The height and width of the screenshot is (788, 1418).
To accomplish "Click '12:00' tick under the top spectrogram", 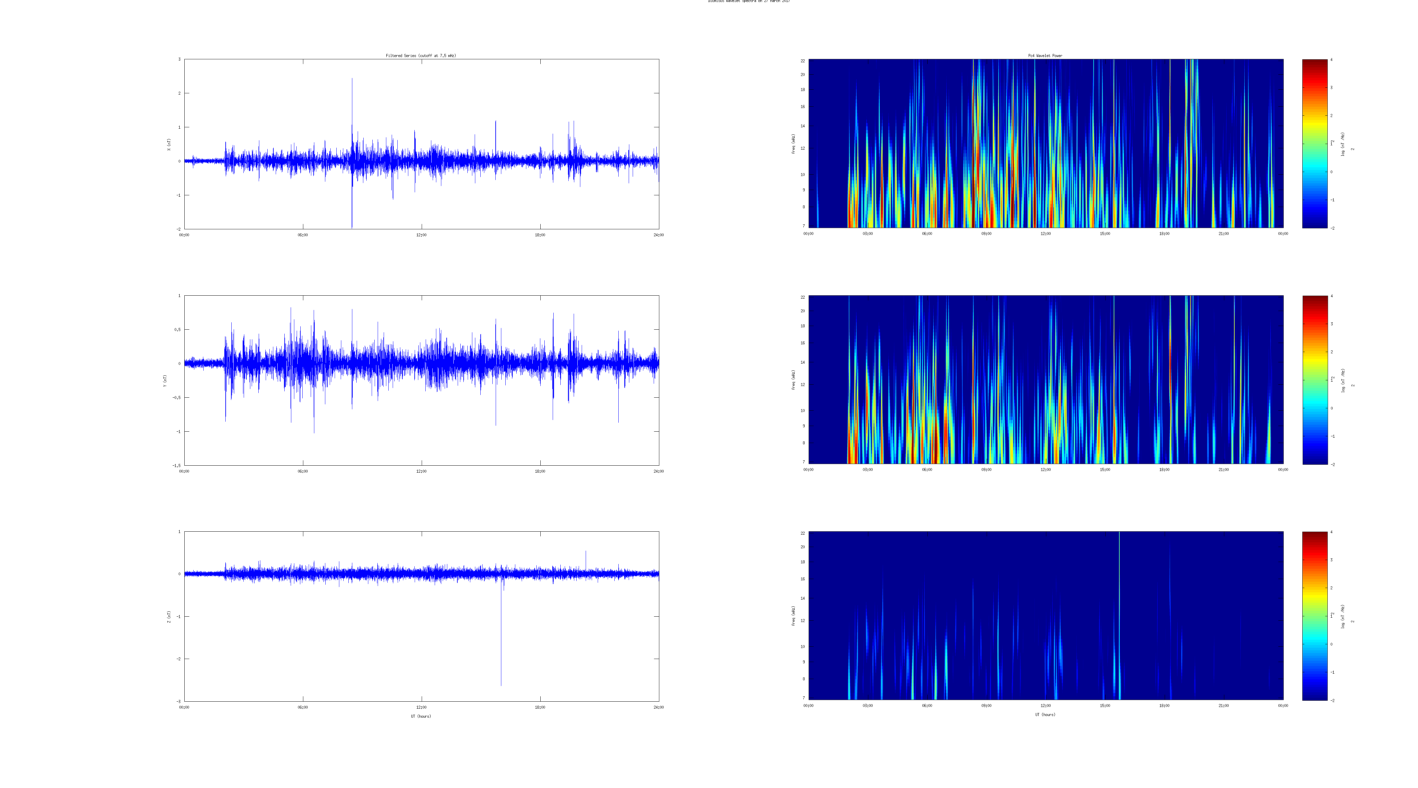I will tap(1045, 234).
